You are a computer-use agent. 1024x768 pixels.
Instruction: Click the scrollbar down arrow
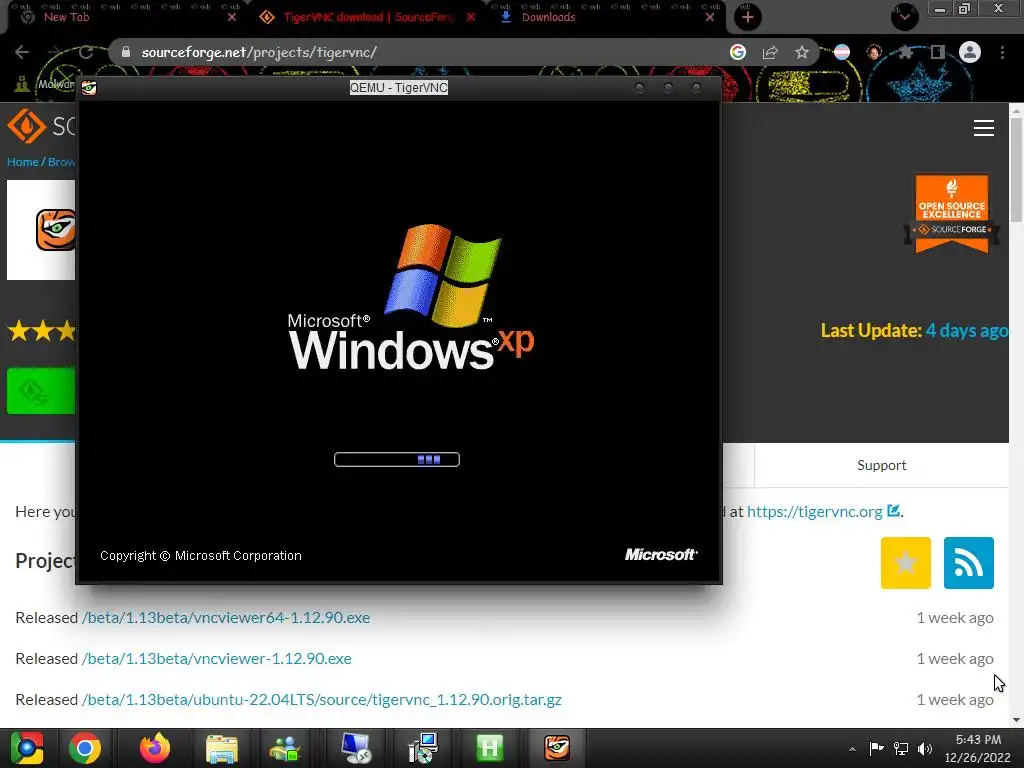click(x=1016, y=720)
